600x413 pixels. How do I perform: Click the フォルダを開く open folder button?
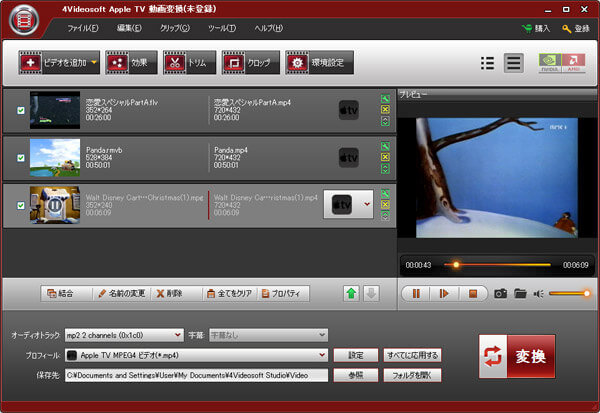coord(412,375)
